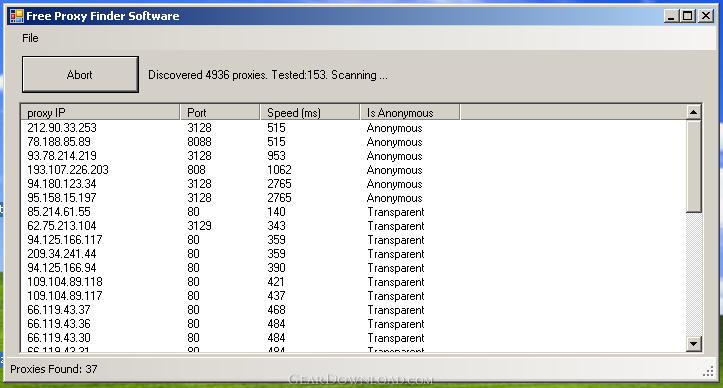Screen dimensions: 723x388
Task: Click speed value 140
Action: 276,212
